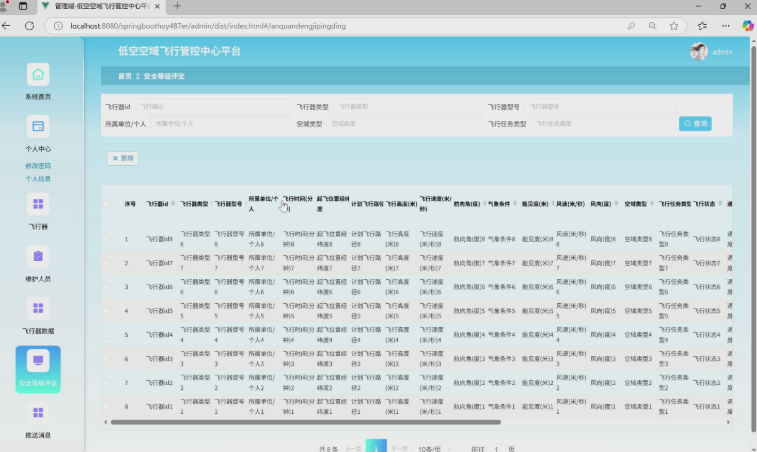This screenshot has width=757, height=452.
Task: Focus the 所属单位/个人 search field
Action: (221, 124)
